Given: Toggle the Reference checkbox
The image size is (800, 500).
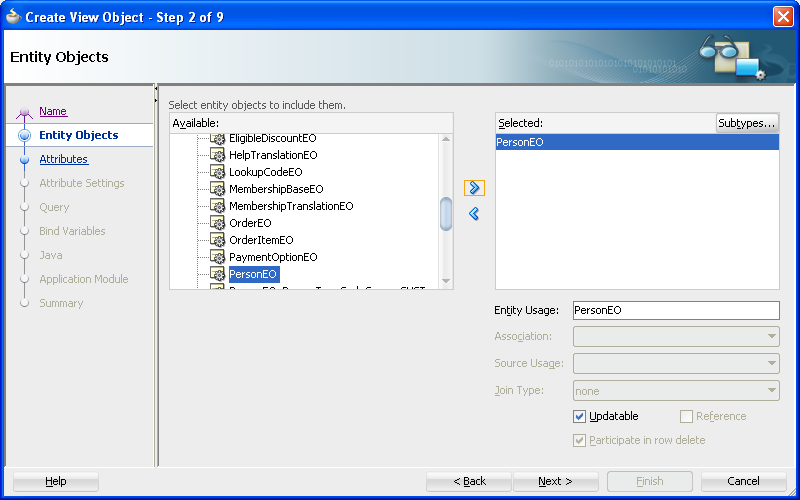Looking at the screenshot, I should pyautogui.click(x=686, y=416).
